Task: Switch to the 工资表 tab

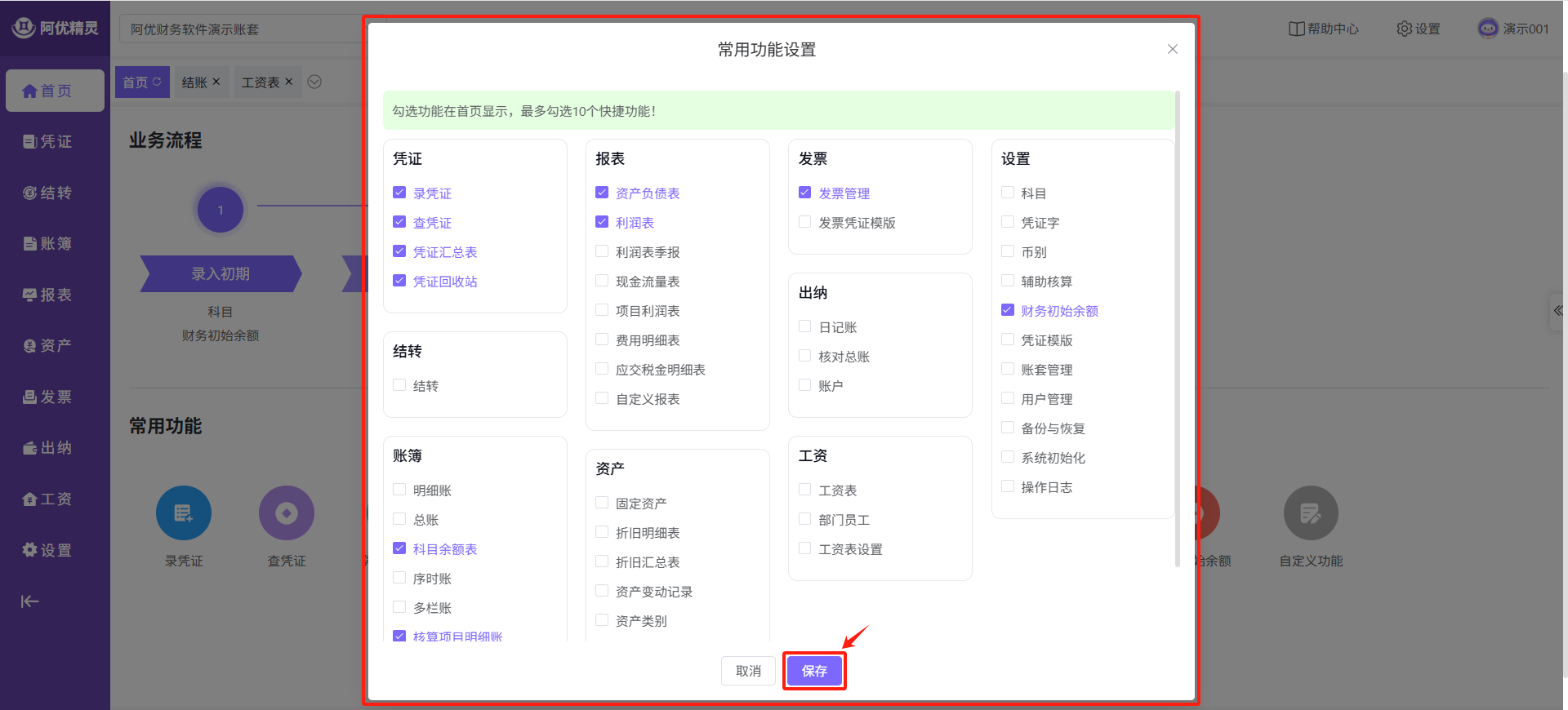Action: tap(261, 82)
